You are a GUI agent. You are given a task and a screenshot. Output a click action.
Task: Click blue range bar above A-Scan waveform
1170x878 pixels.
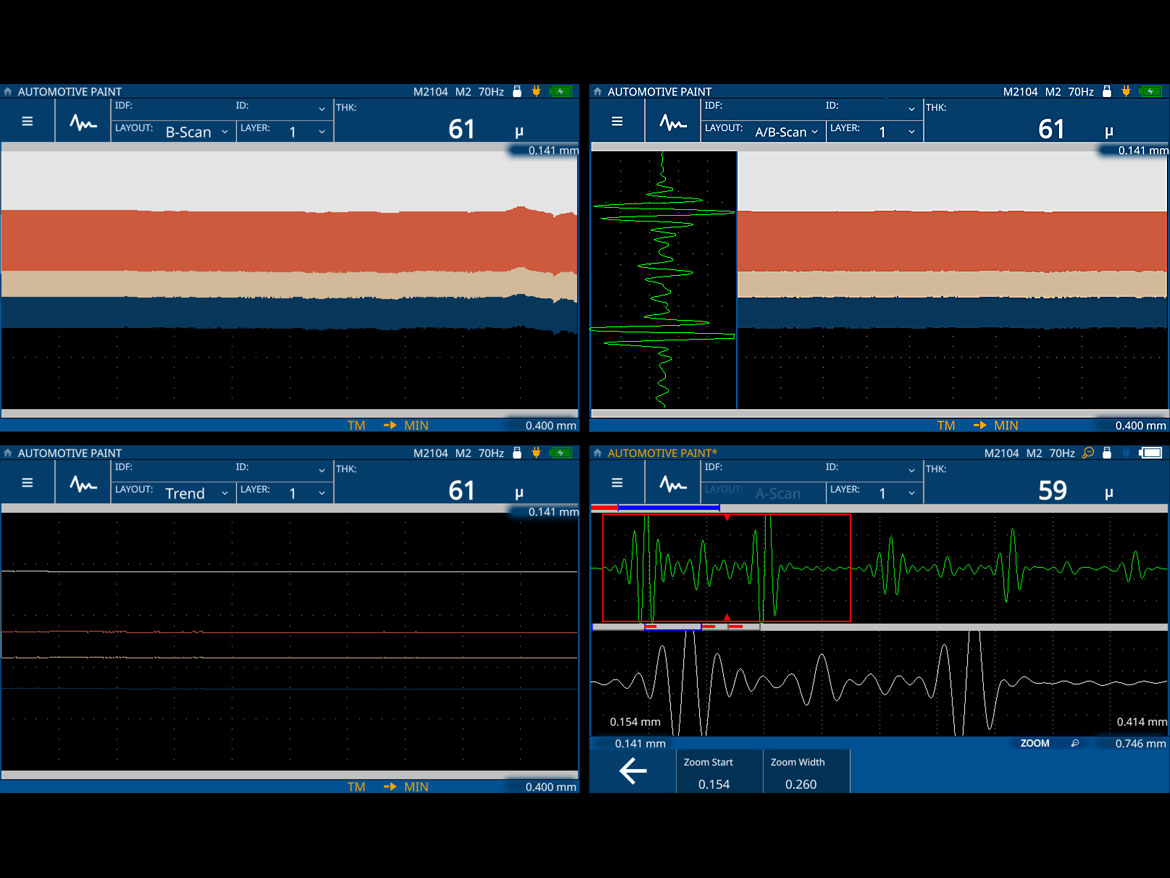668,508
